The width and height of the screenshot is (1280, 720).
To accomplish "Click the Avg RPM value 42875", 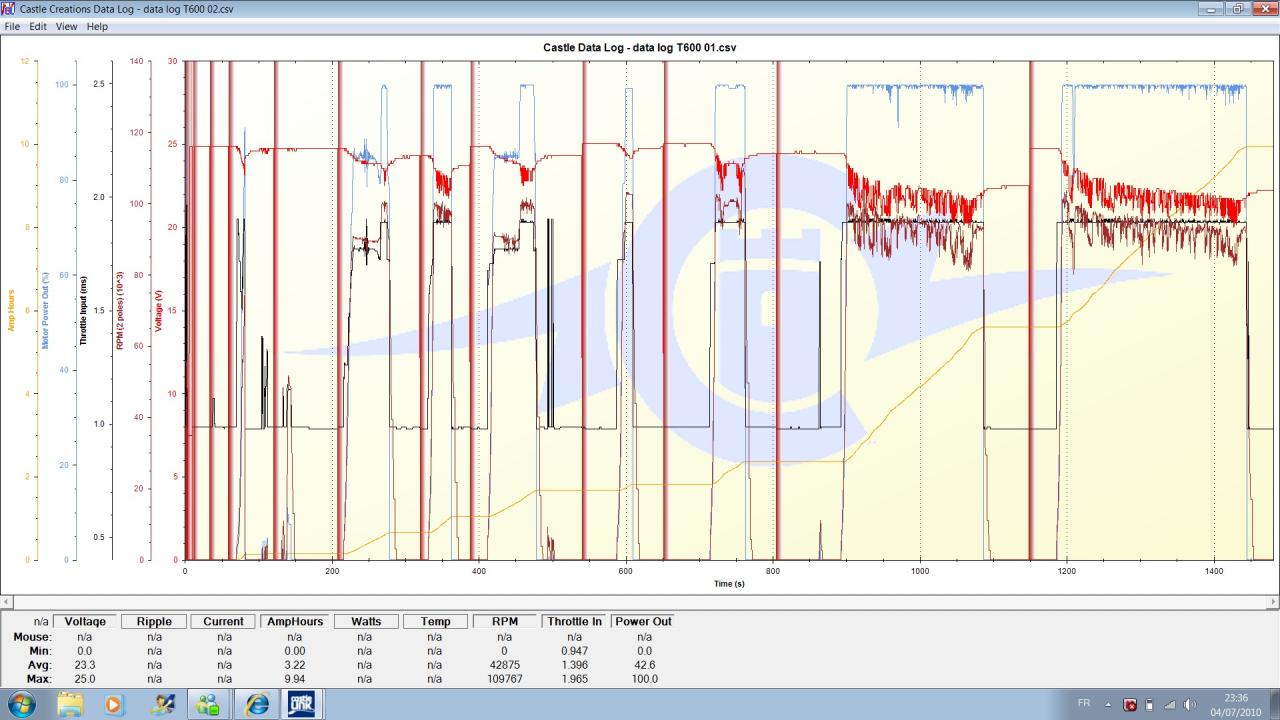I will 505,665.
